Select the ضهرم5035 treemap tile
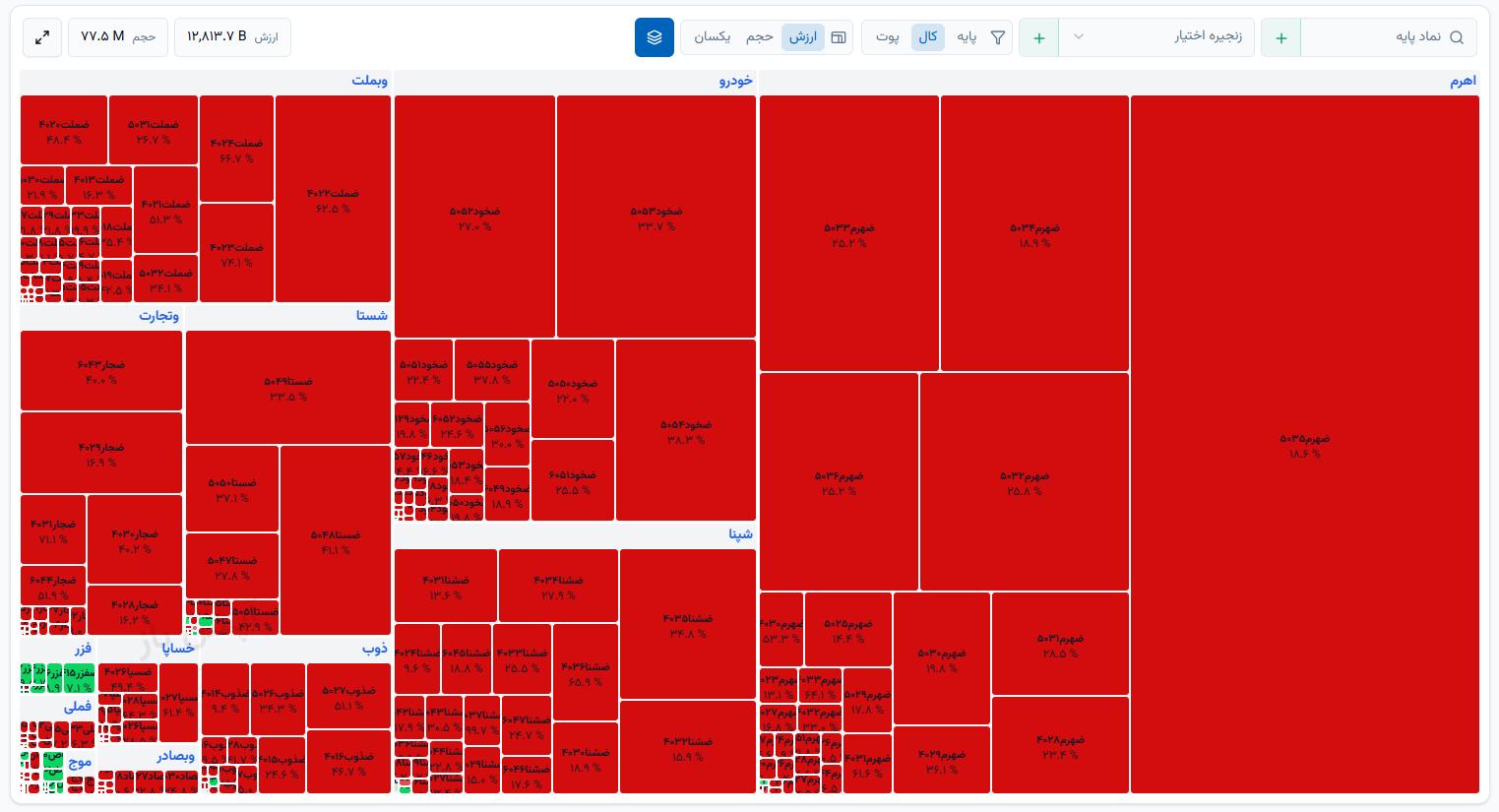Image resolution: width=1499 pixels, height=812 pixels. point(1305,444)
